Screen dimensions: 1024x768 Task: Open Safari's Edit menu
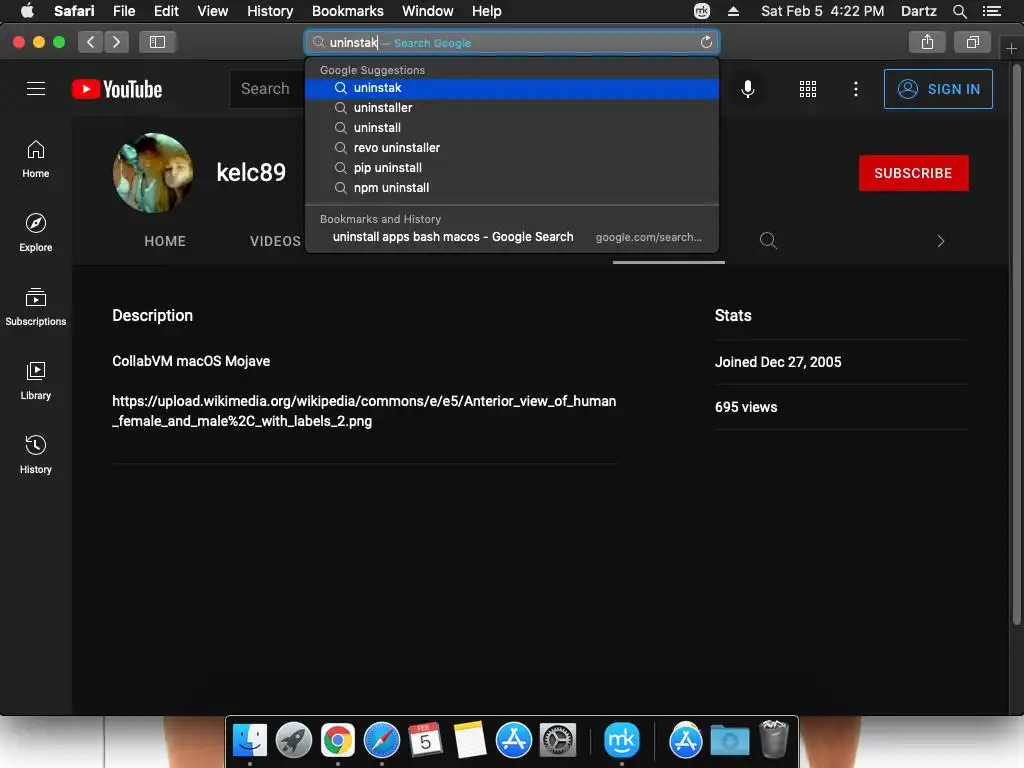coord(166,11)
